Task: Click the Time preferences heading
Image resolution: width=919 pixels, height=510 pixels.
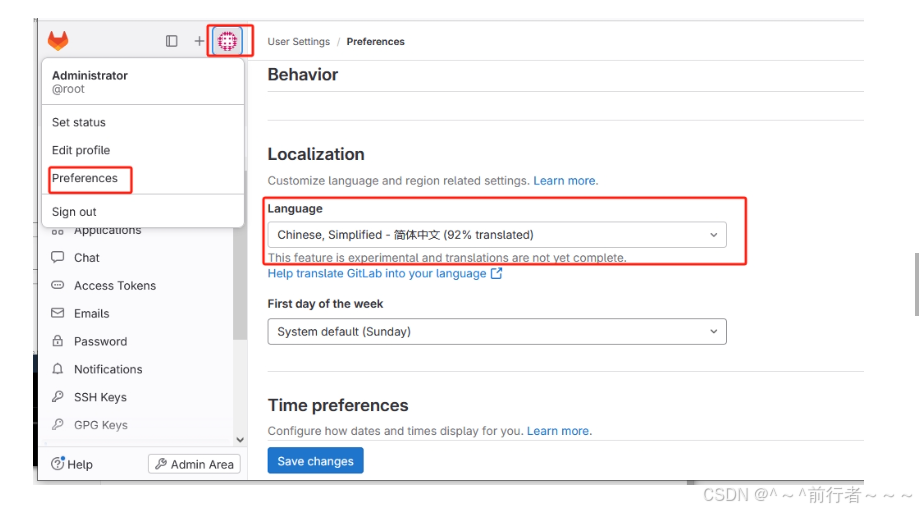Action: [338, 405]
